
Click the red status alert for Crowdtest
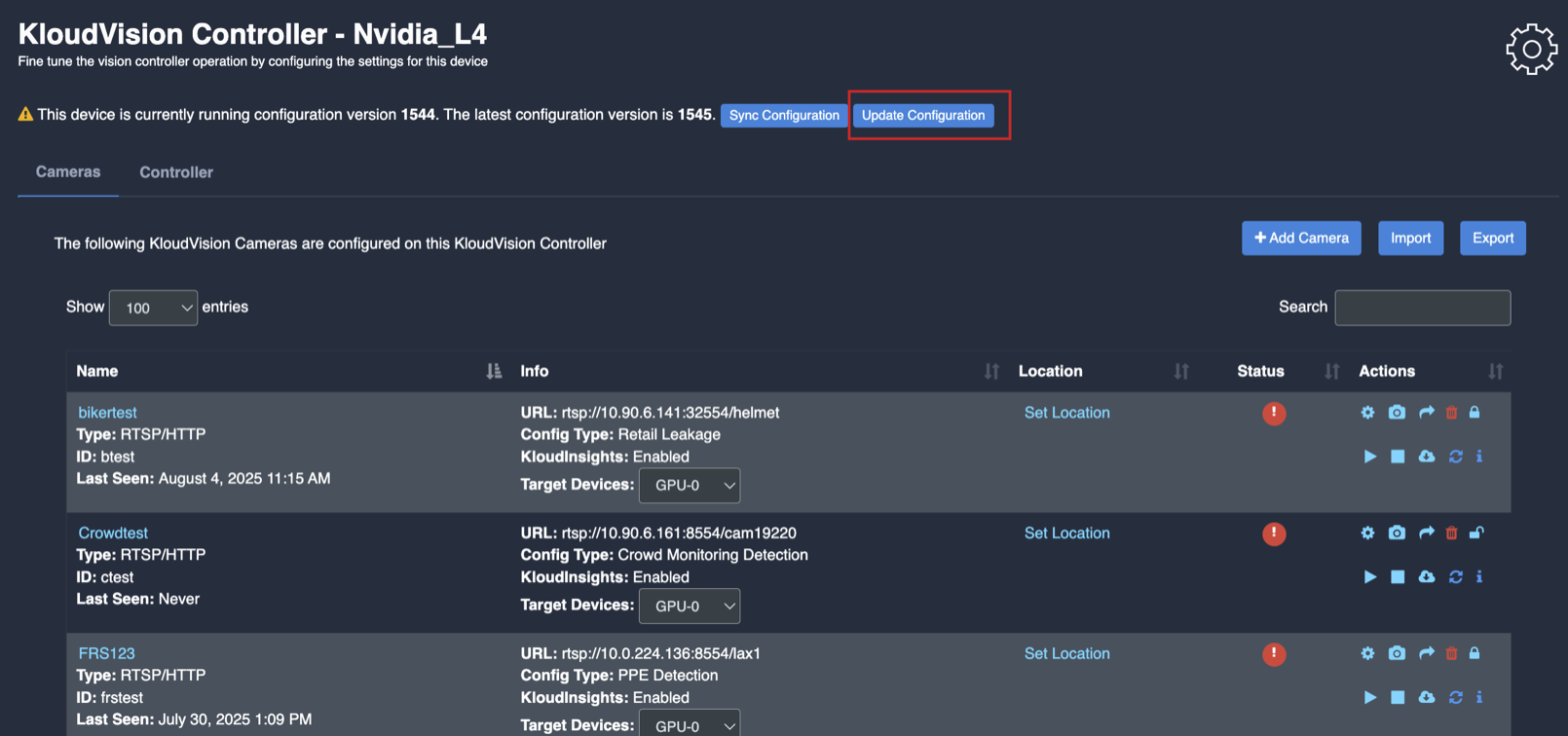coord(1274,534)
